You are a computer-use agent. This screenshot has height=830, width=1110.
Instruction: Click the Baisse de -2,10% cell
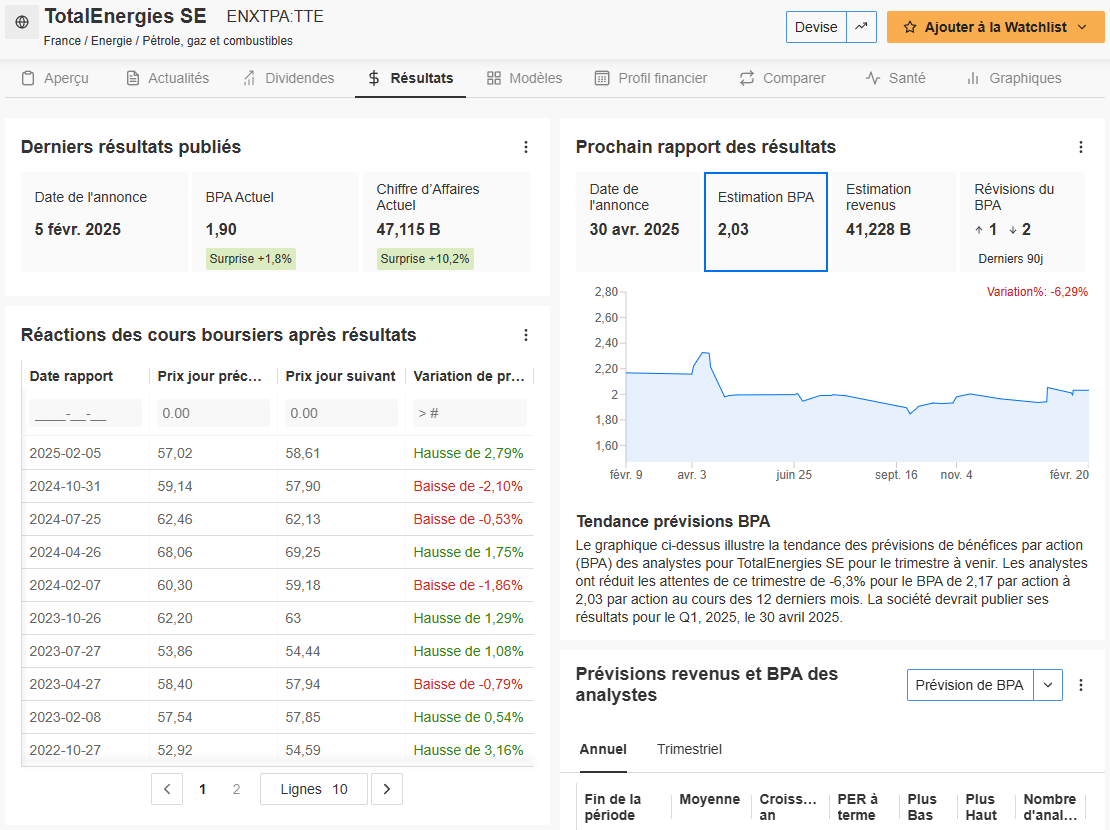pos(469,487)
